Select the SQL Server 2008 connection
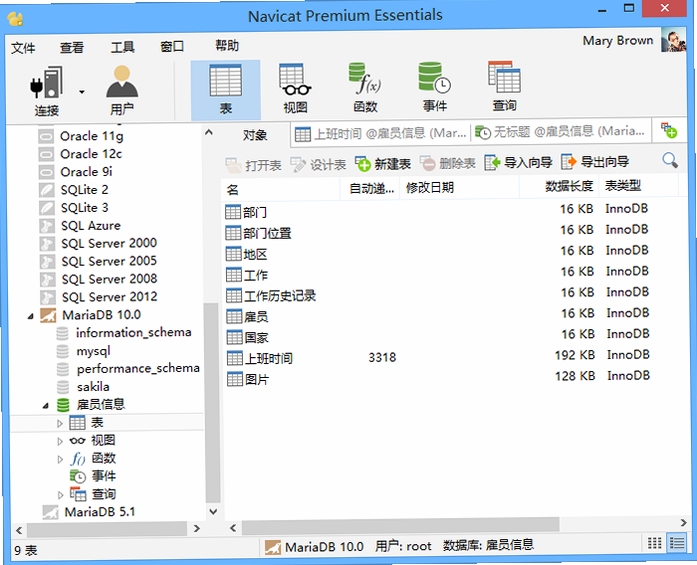Viewport: 697px width, 565px height. [99, 279]
